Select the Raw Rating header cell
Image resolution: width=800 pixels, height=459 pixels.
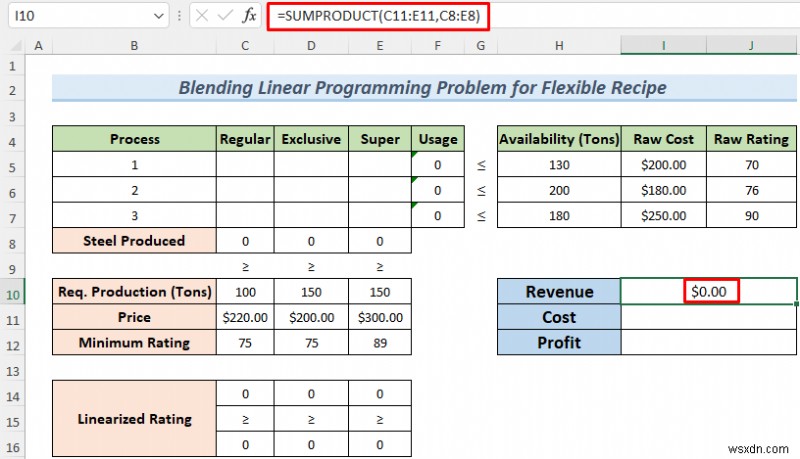point(752,139)
